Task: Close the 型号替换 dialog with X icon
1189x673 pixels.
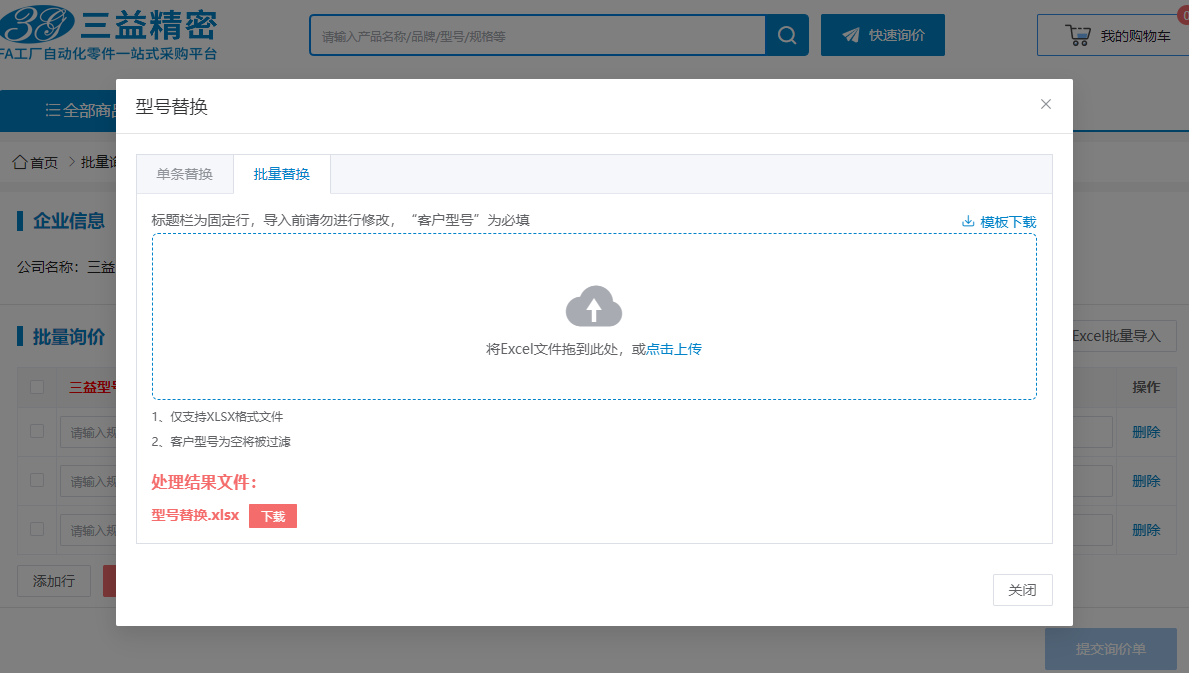Action: tap(1046, 104)
